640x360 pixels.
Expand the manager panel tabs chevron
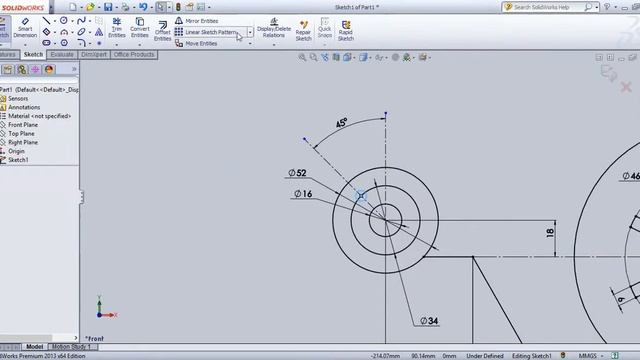(x=74, y=69)
